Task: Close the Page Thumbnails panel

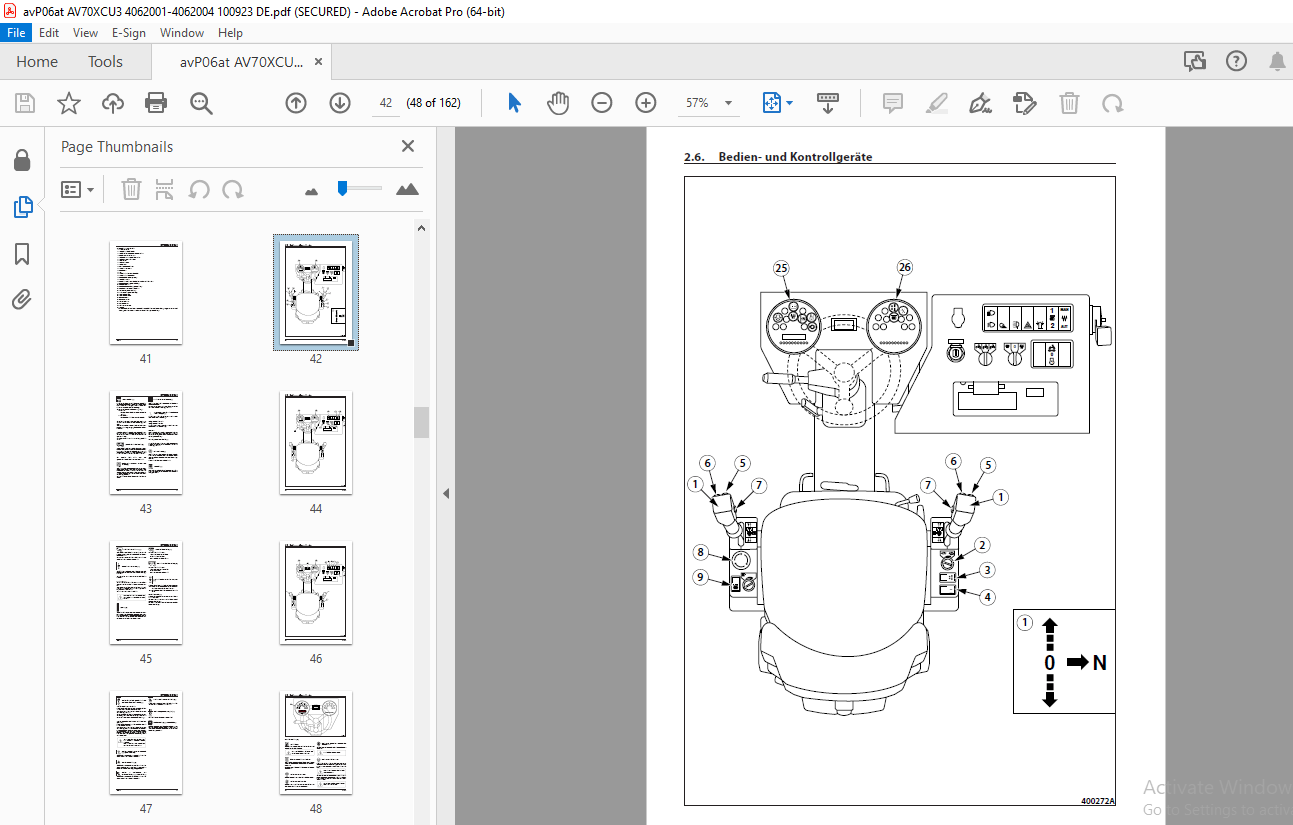Action: point(408,146)
